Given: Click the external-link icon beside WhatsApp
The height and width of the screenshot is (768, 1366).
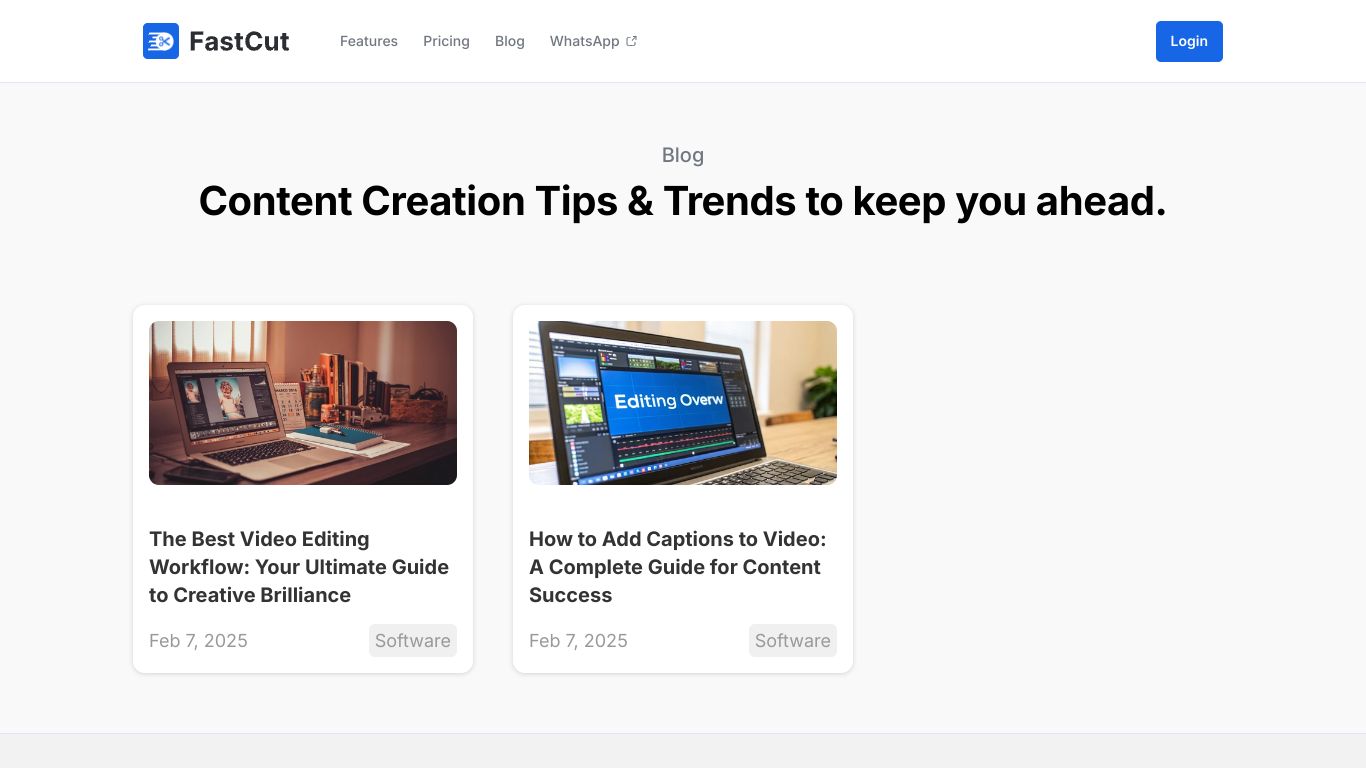Looking at the screenshot, I should 631,41.
